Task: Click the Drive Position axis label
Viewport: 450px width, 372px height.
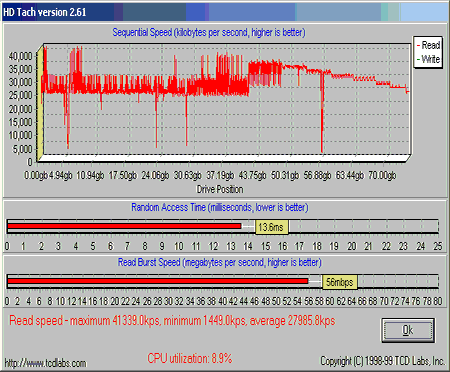Action: coord(220,189)
